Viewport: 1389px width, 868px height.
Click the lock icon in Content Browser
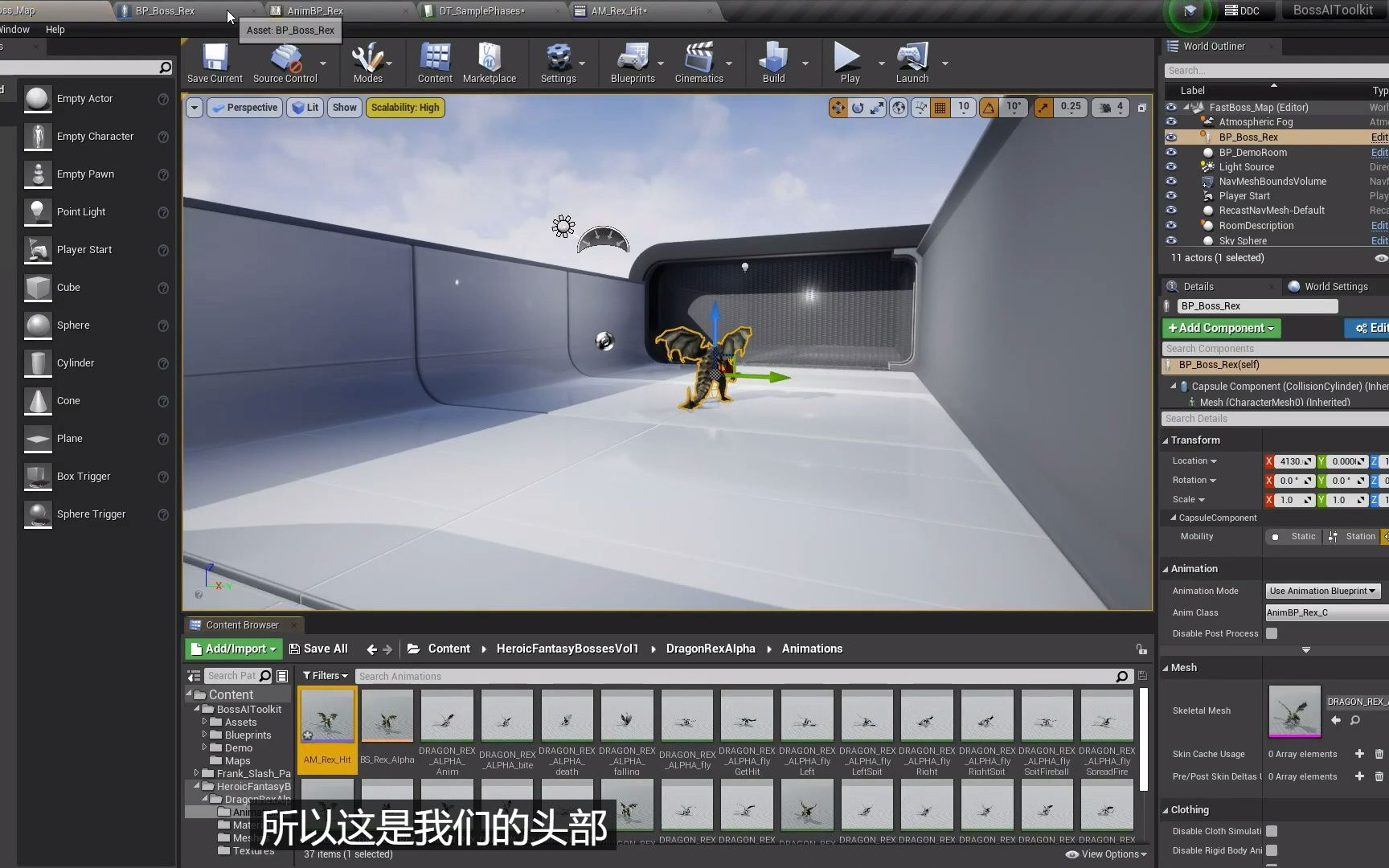point(1141,649)
